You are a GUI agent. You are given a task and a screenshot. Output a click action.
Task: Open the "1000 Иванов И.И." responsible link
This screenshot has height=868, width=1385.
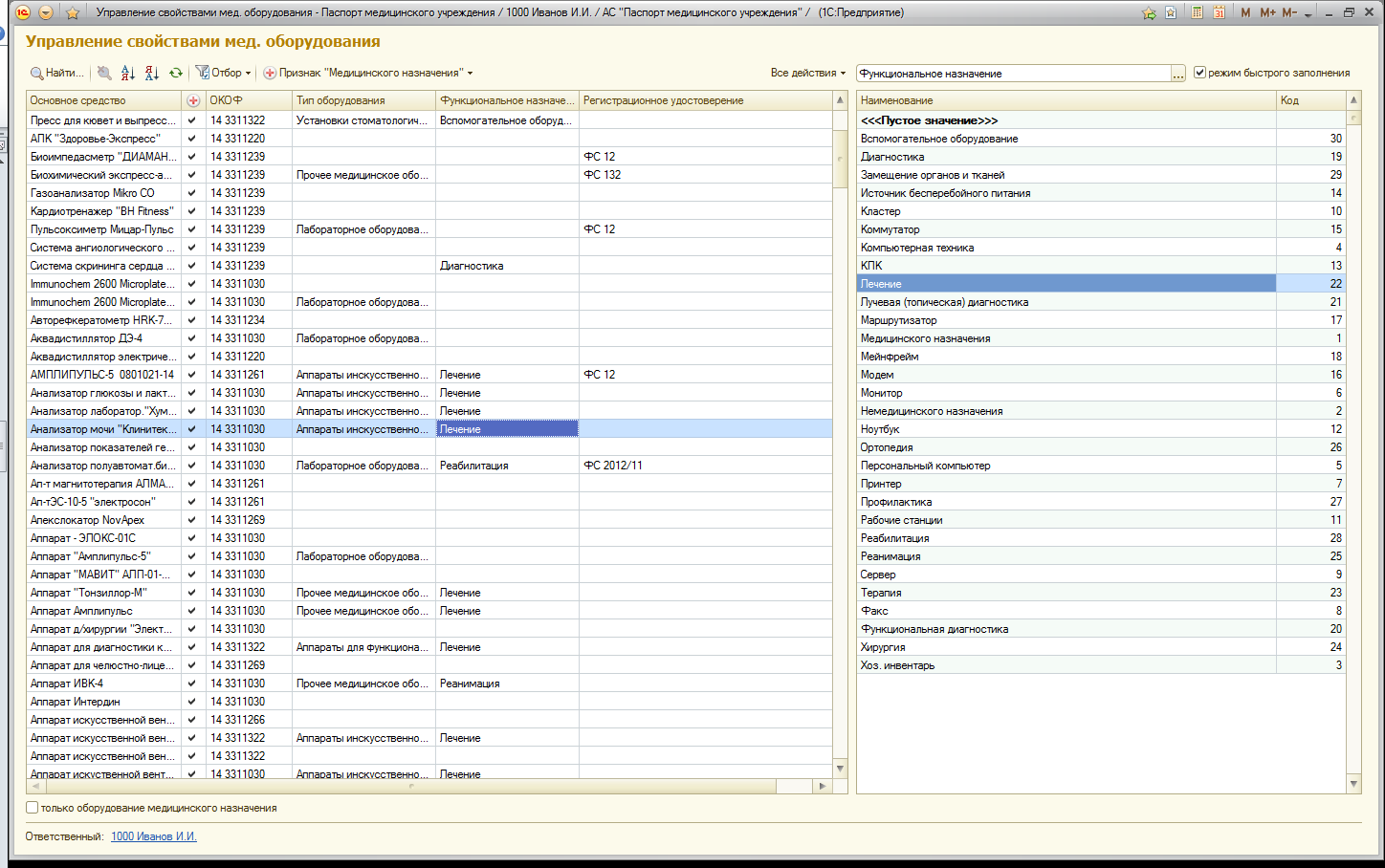pos(153,836)
